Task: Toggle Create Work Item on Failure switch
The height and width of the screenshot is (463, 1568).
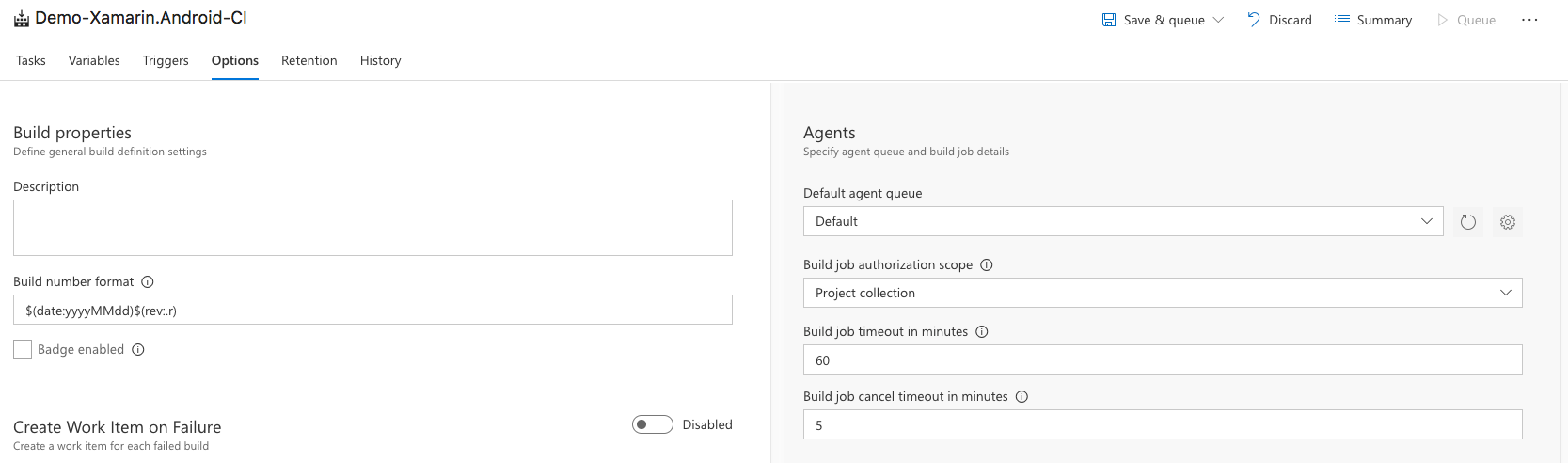Action: [653, 424]
